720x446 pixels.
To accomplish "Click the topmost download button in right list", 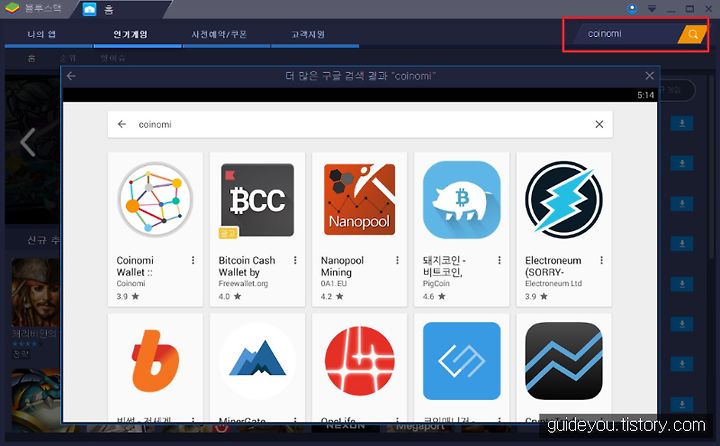I will (x=682, y=123).
